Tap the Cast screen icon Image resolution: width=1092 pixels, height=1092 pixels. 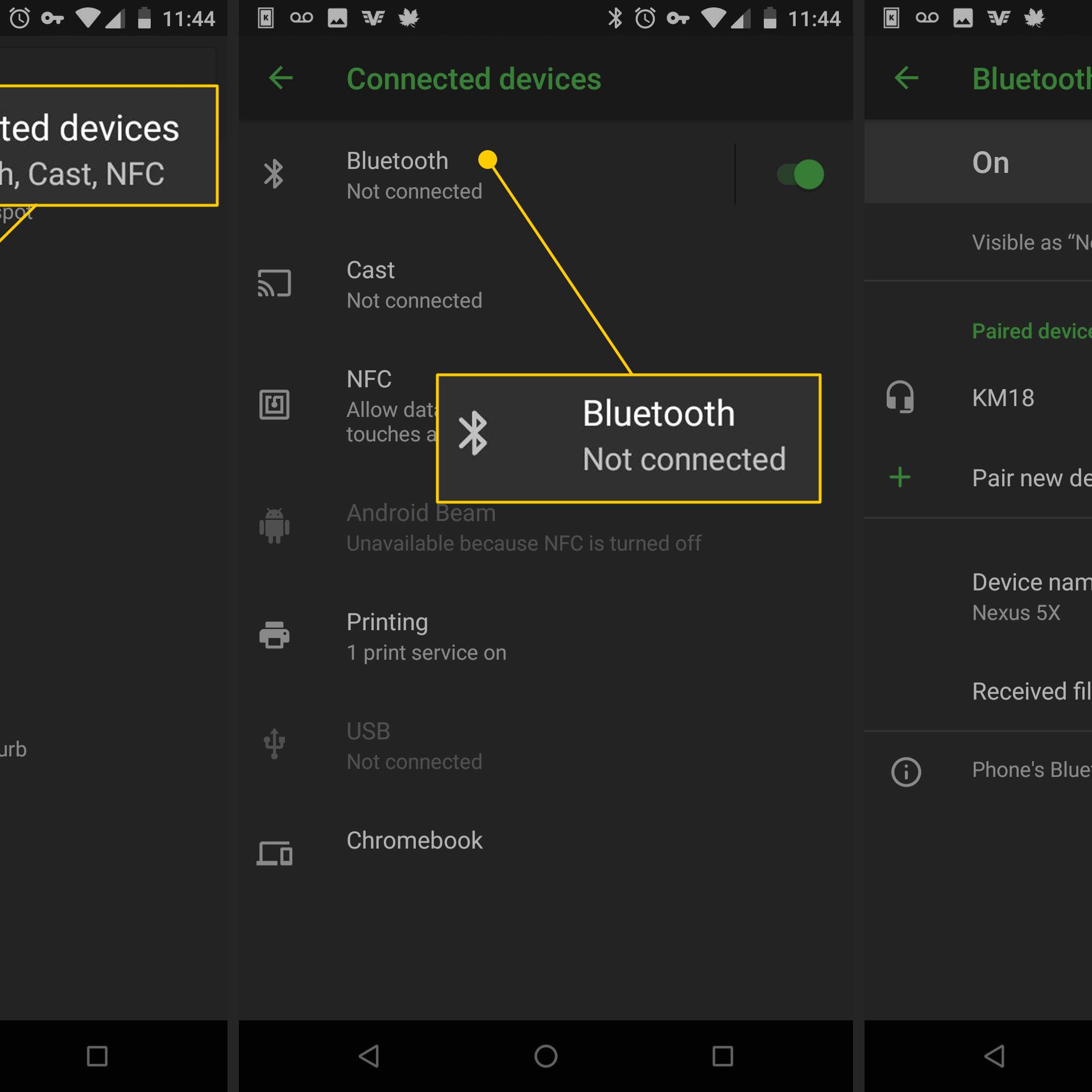pos(274,284)
